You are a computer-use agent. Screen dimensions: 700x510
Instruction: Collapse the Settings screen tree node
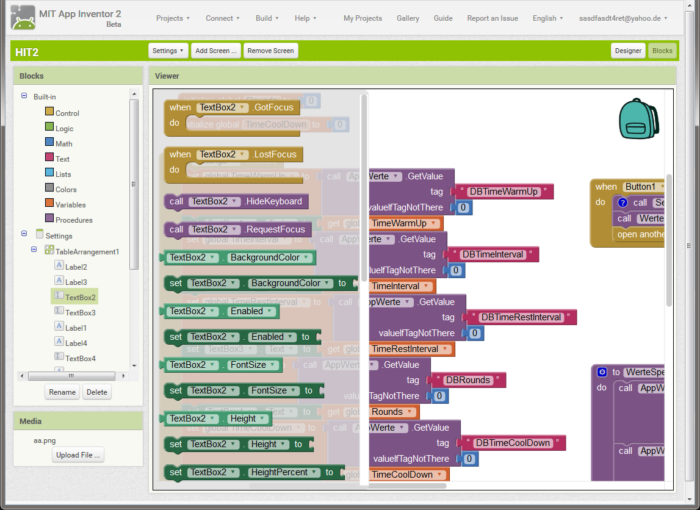24,234
